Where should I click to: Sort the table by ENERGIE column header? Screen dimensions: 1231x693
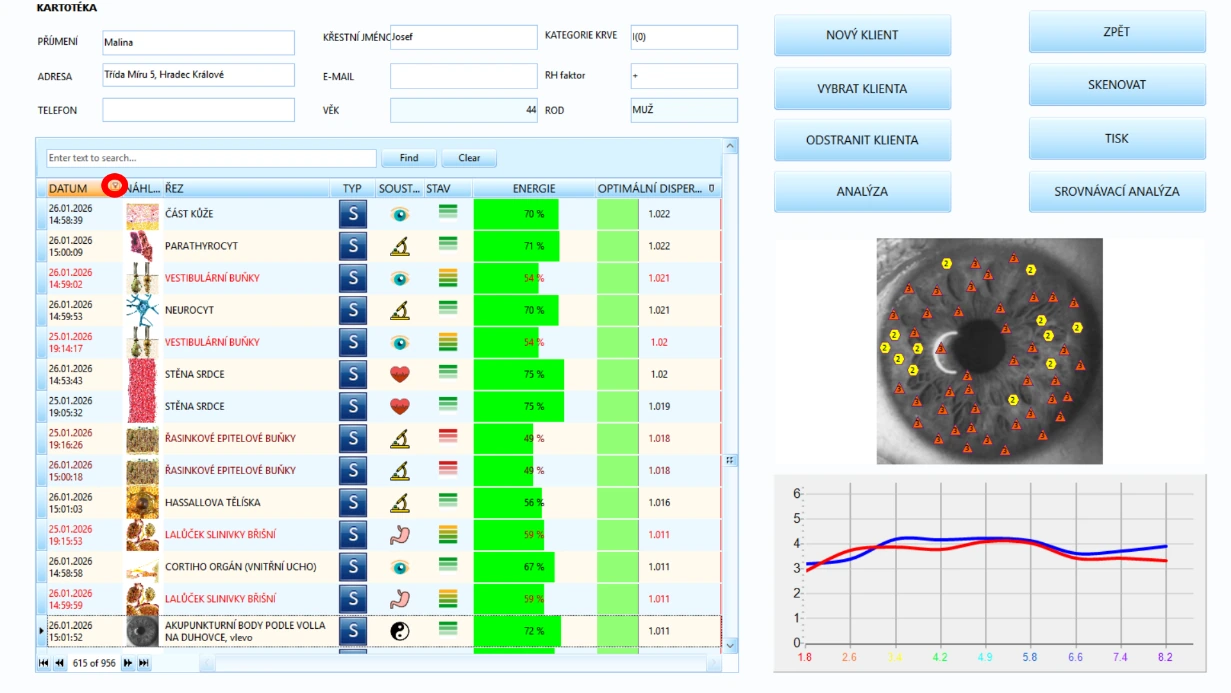pyautogui.click(x=534, y=188)
